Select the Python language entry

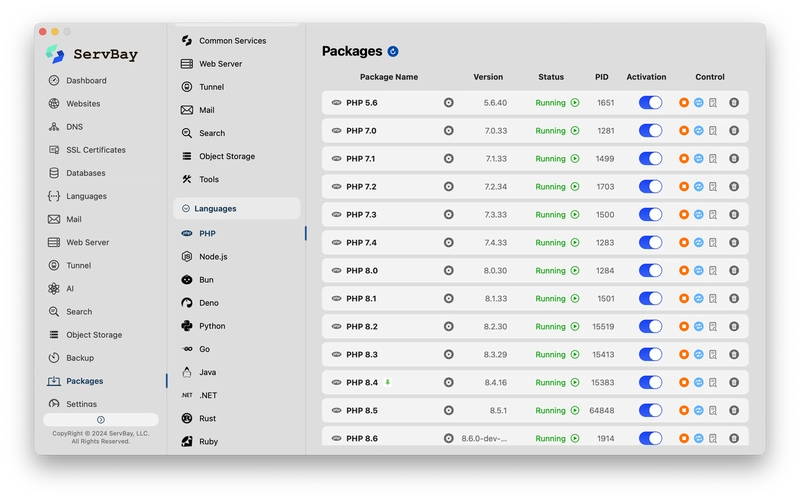click(212, 326)
